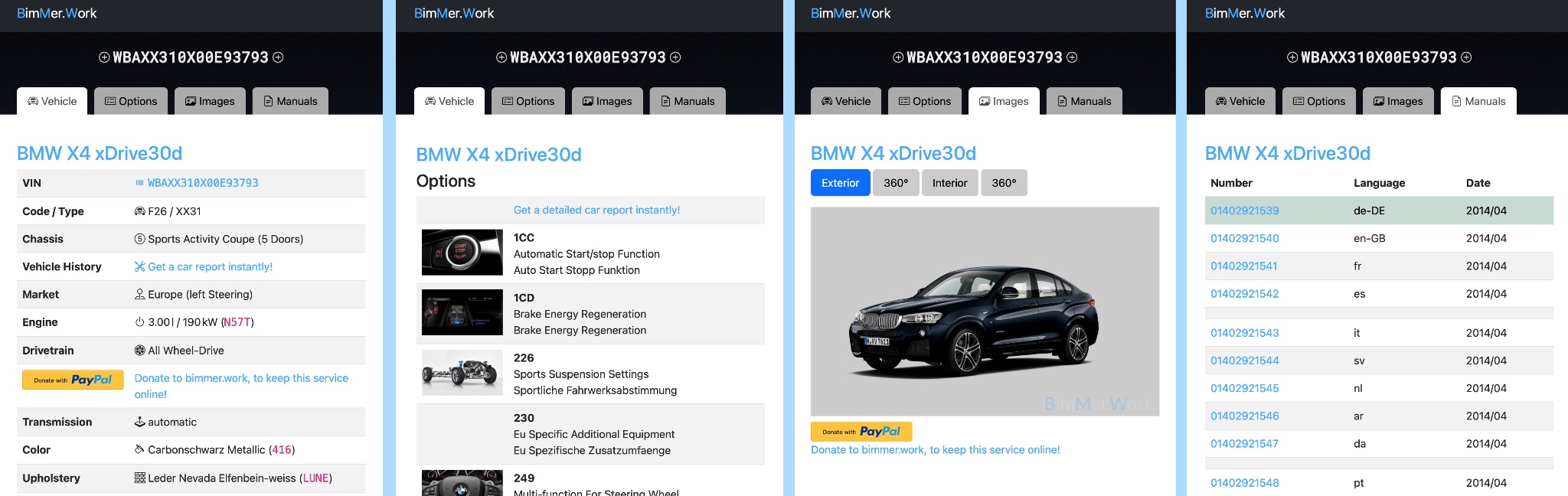Image resolution: width=1568 pixels, height=496 pixels.
Task: Open manual 01402921540 for en-GB
Action: [1244, 238]
